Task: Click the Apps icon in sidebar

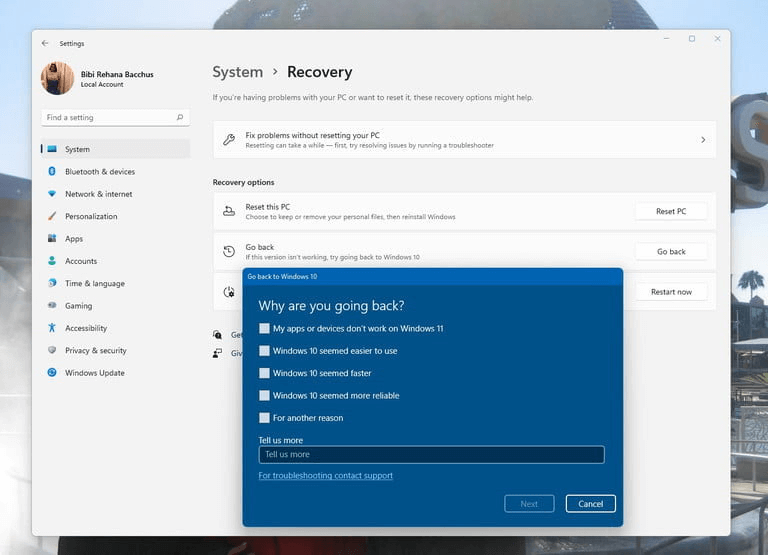Action: [x=52, y=238]
